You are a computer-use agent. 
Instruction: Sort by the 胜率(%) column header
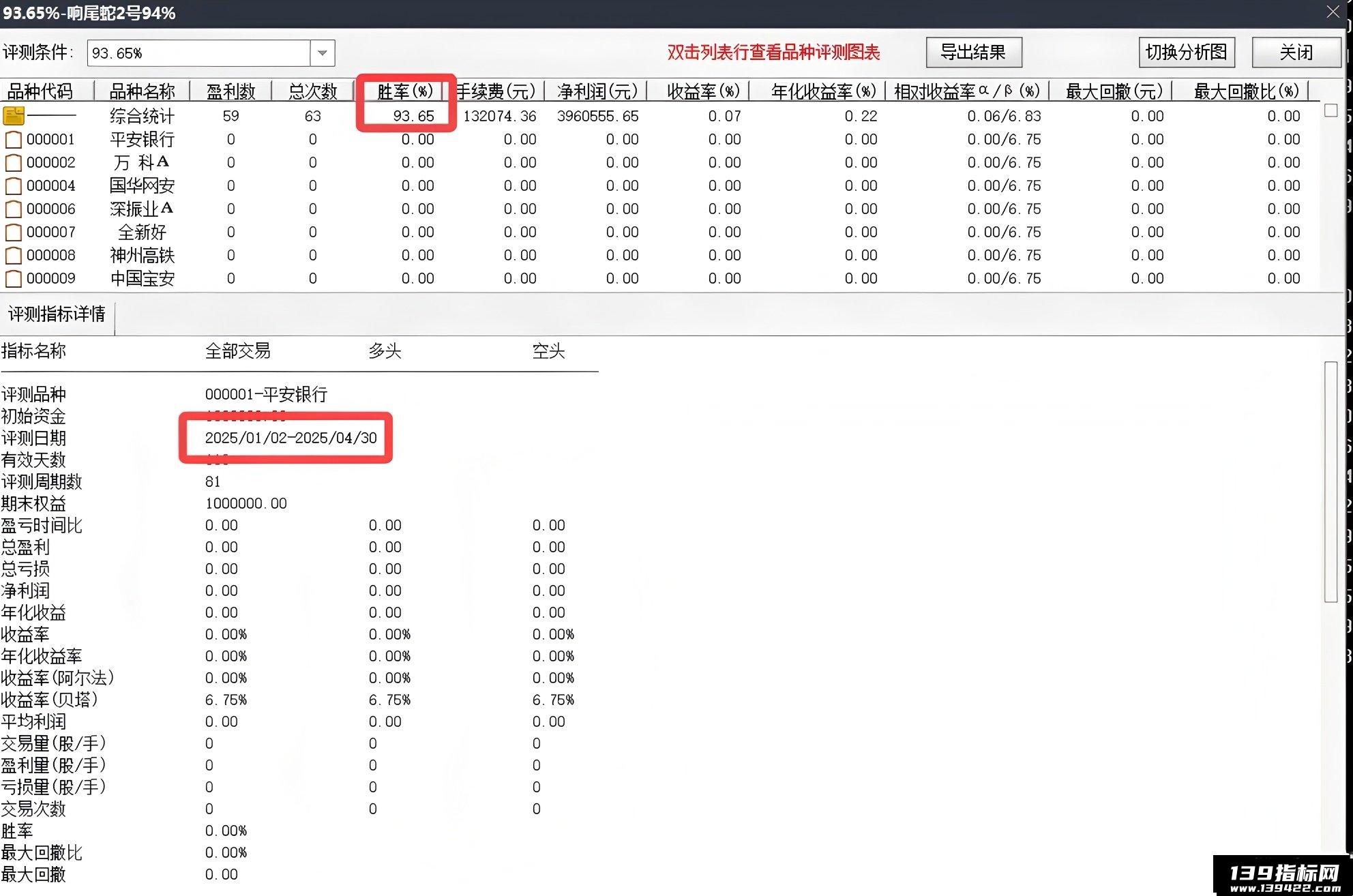tap(405, 91)
